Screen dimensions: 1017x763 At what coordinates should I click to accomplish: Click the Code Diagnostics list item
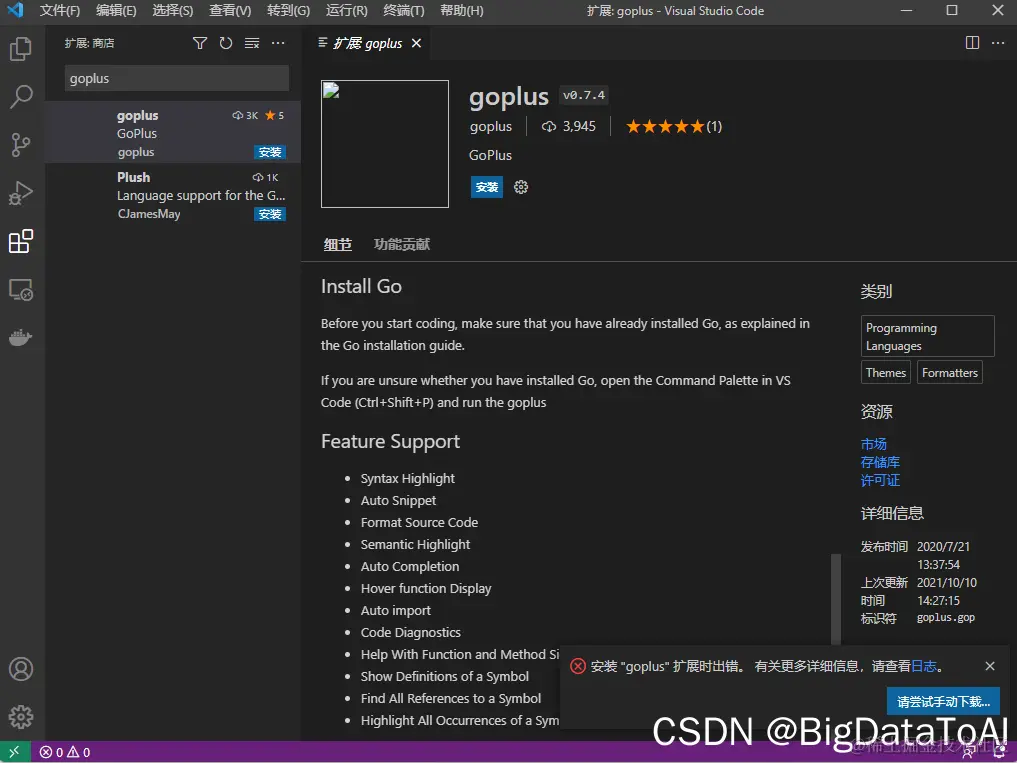point(411,633)
